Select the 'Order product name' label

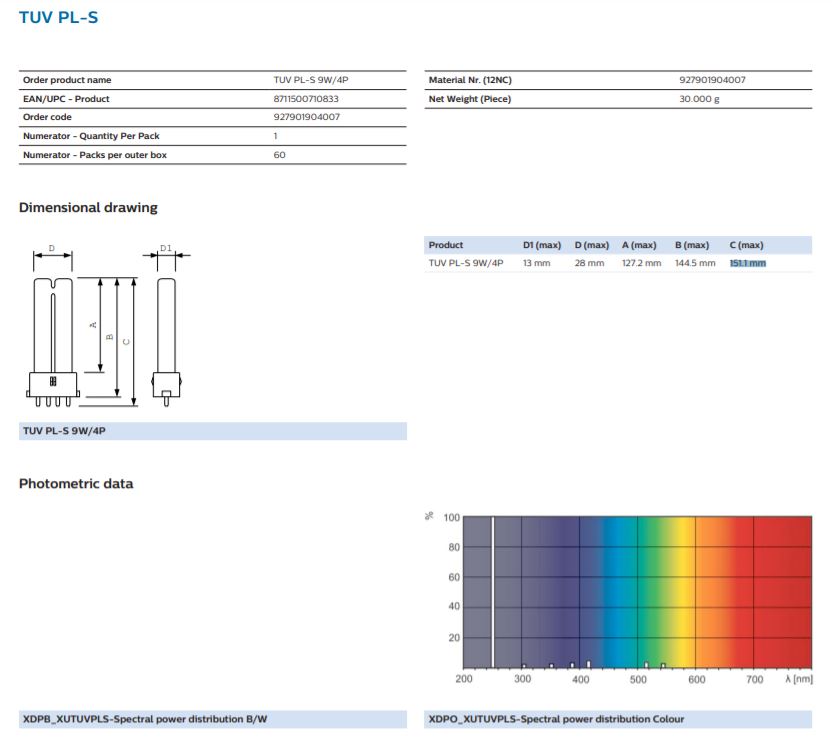pyautogui.click(x=67, y=80)
